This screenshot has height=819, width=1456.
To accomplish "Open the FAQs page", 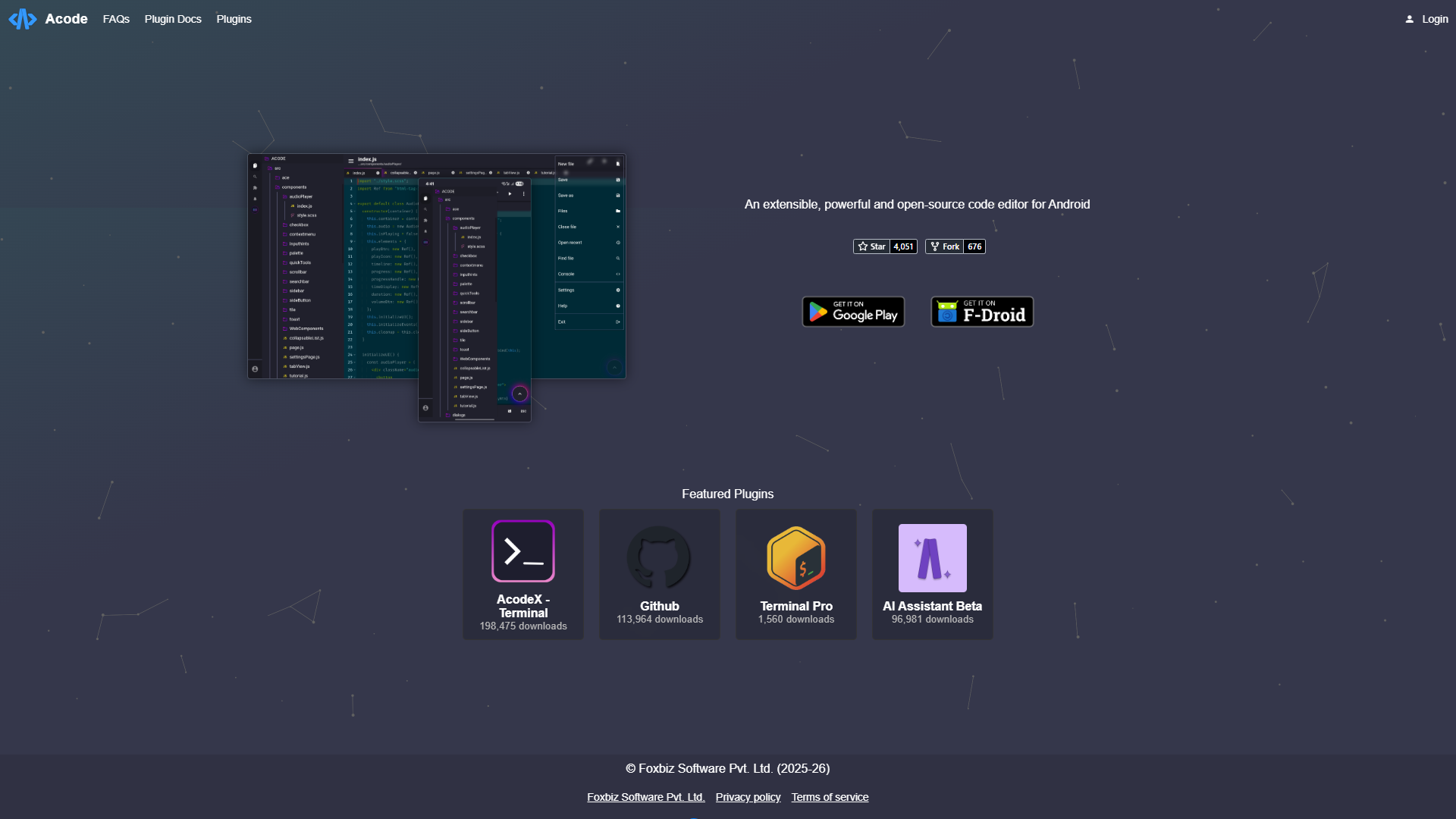I will [116, 19].
